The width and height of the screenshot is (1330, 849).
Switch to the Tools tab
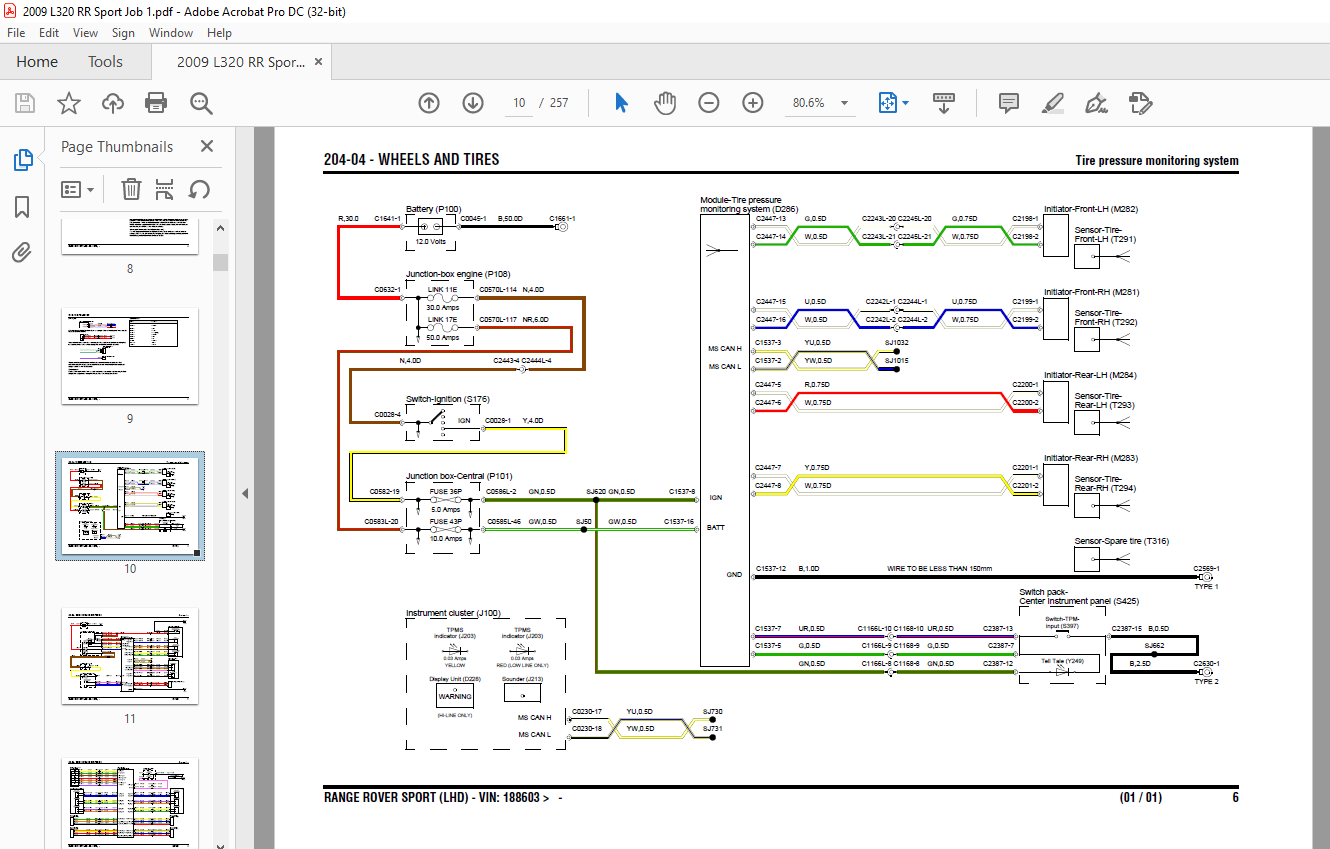click(105, 62)
